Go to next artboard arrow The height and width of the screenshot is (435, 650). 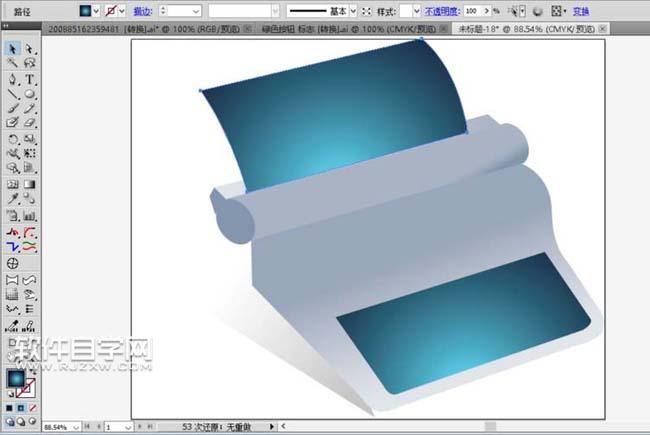point(140,426)
